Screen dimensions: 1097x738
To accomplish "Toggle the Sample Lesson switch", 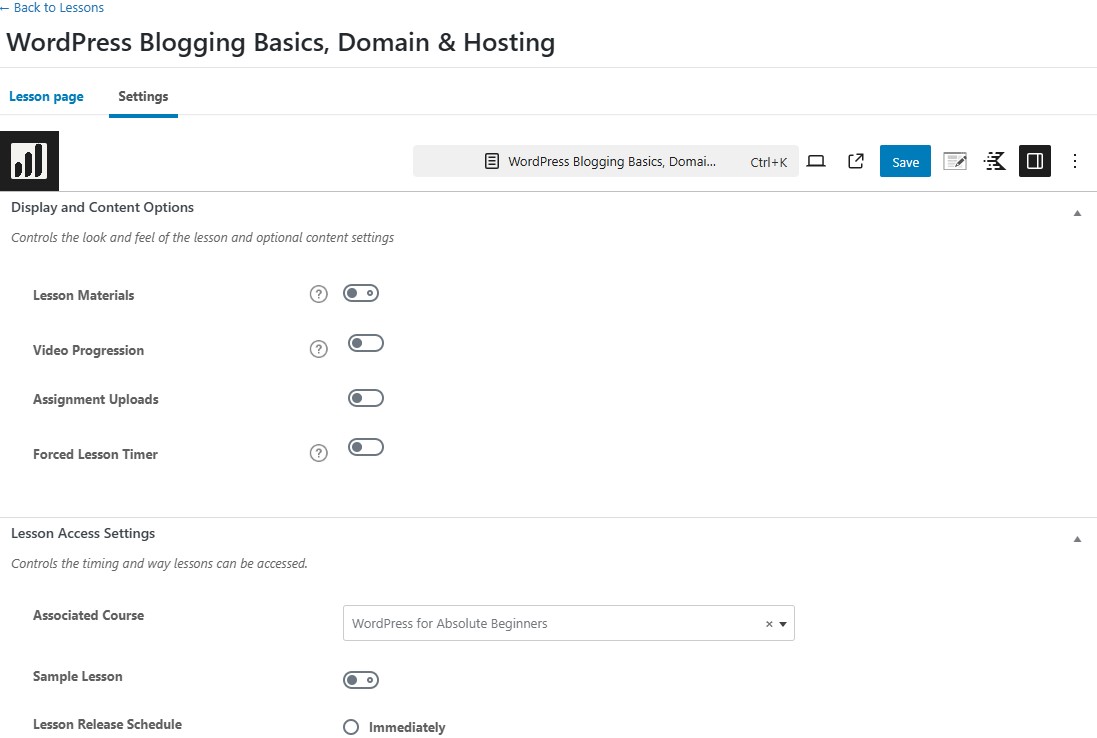I will point(361,680).
